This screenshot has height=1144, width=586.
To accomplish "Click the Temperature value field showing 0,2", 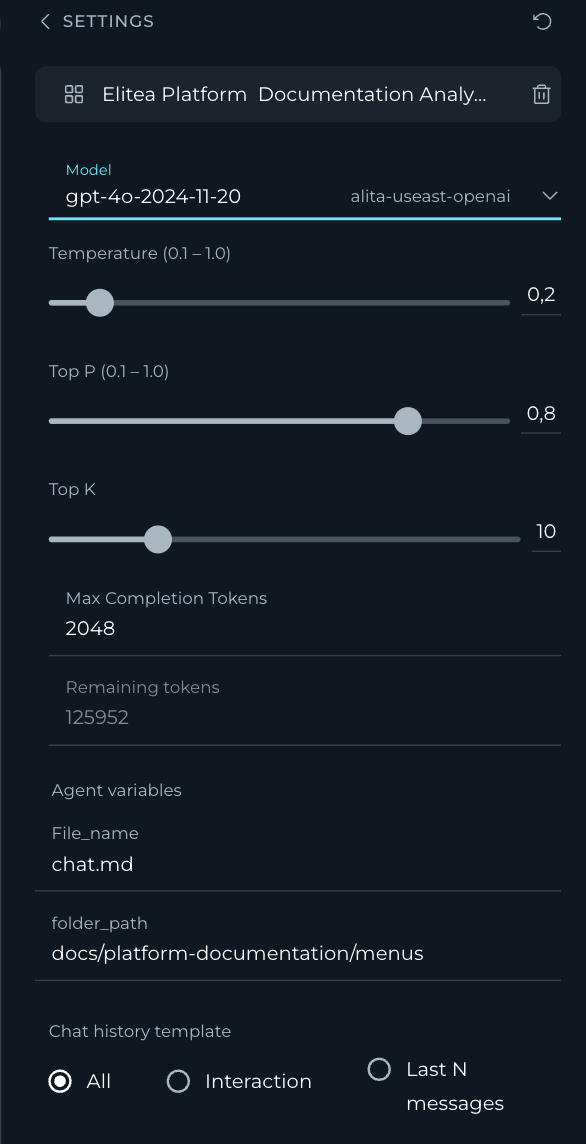I will [x=541, y=295].
